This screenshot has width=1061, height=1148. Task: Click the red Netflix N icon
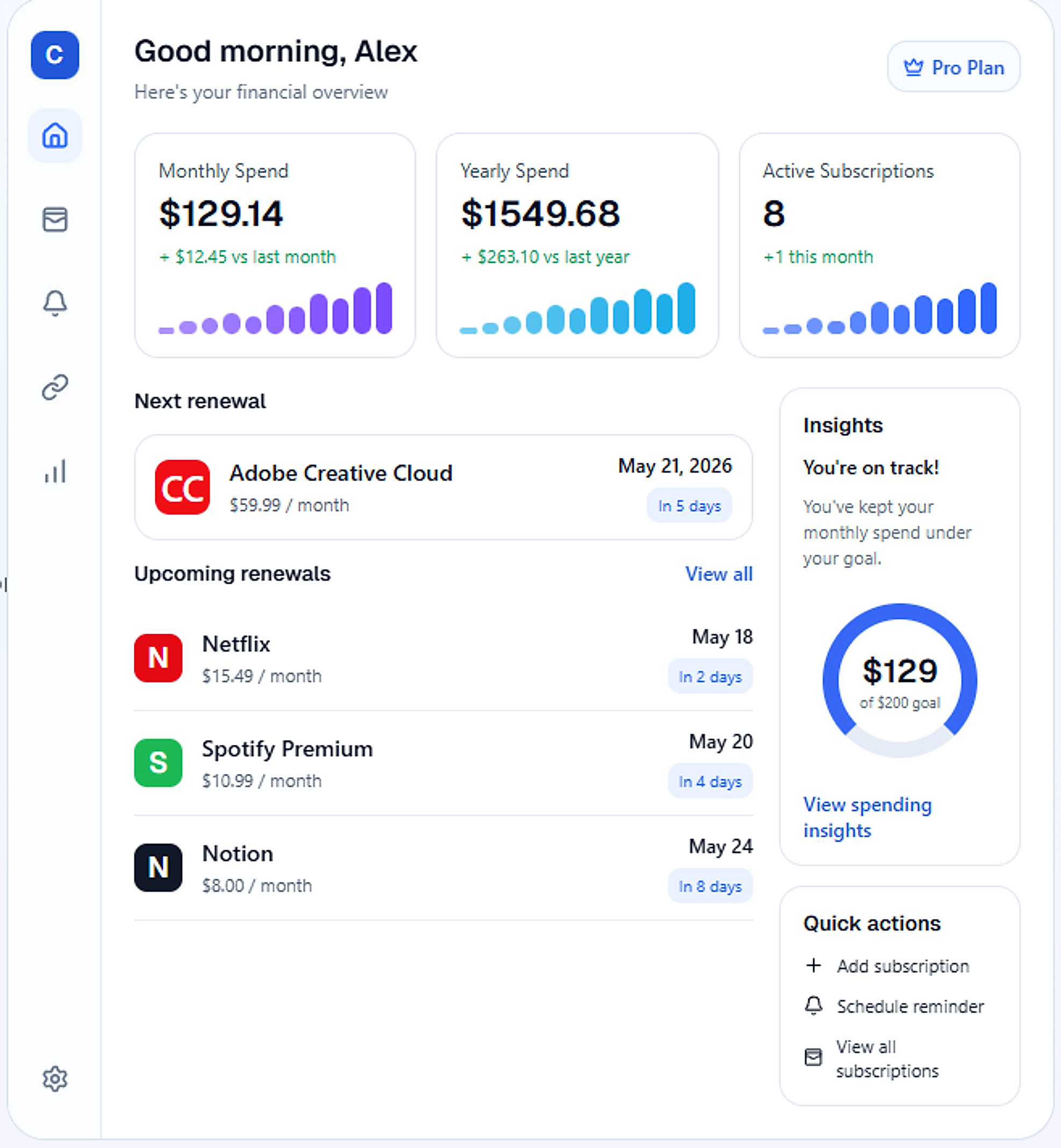(158, 658)
